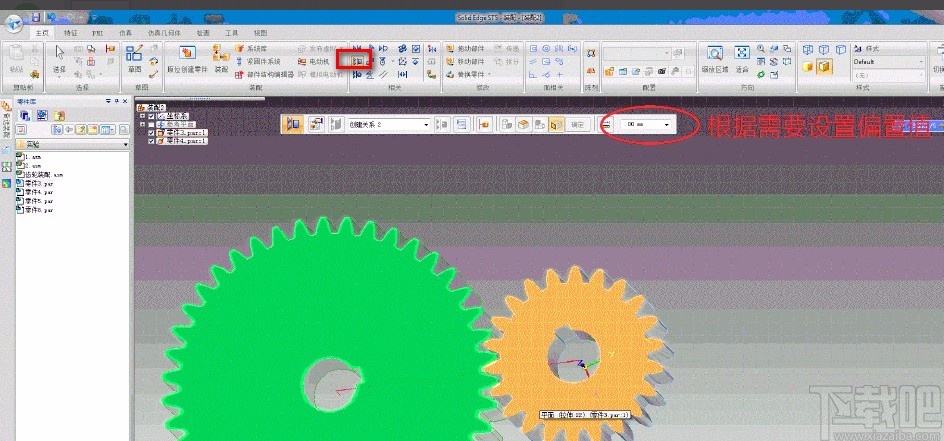Screen dimensions: 944x441
Task: Switch to 视图 ribbon tab
Action: (x=260, y=33)
